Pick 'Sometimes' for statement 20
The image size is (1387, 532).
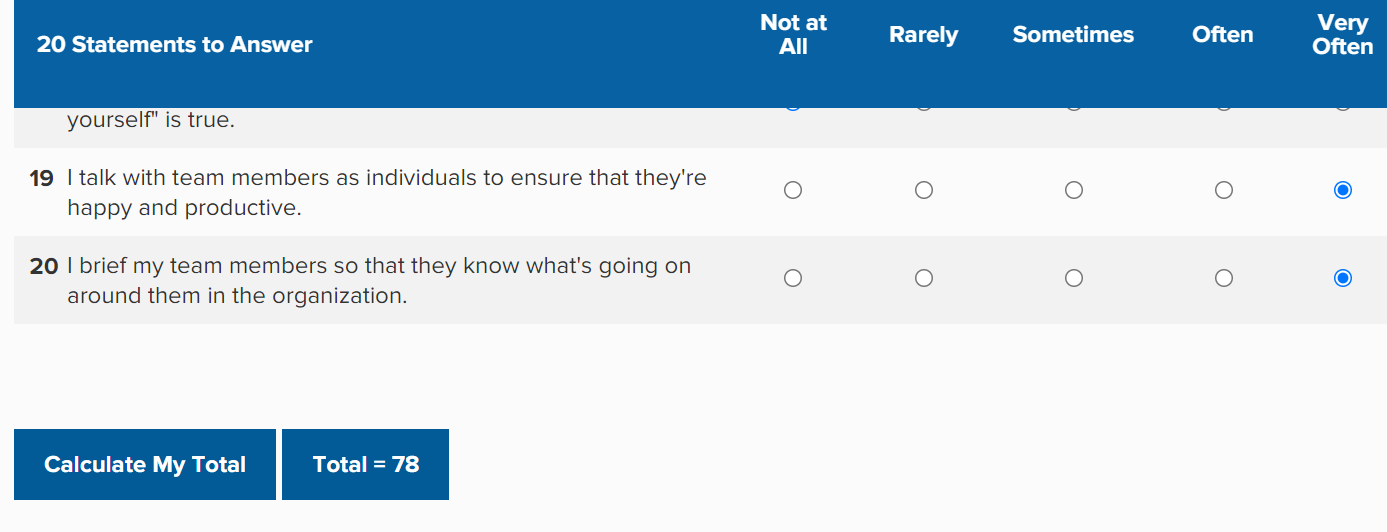click(1074, 278)
